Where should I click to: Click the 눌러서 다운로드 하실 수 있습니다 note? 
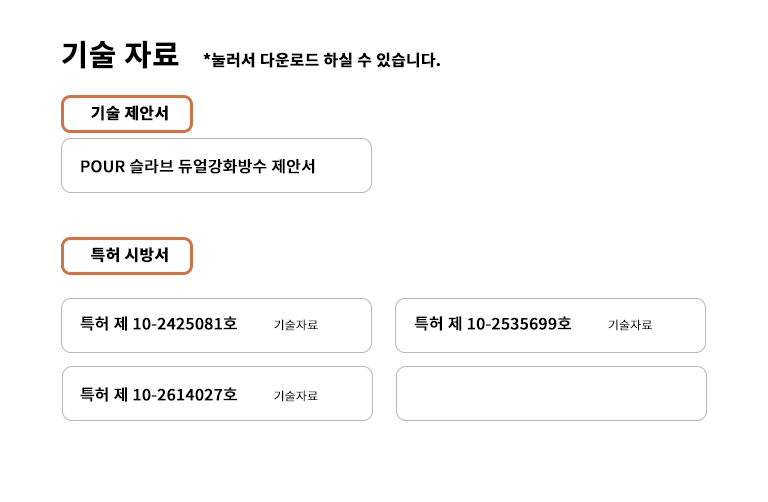pos(322,60)
